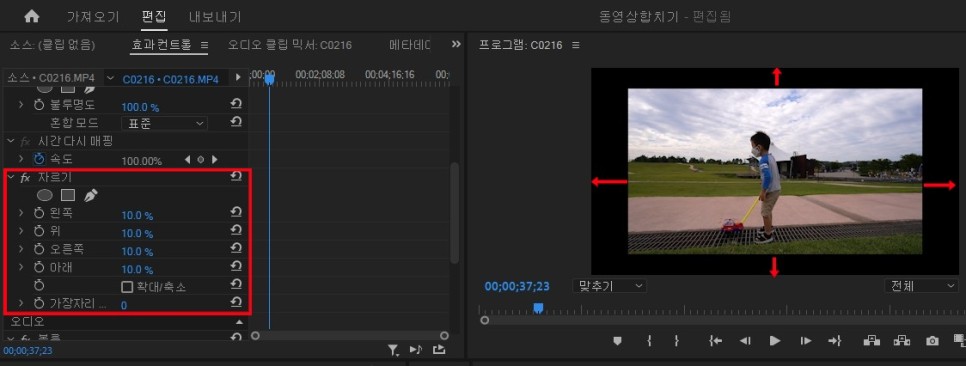The height and width of the screenshot is (366, 966).
Task: Click the effect controls timeline playhead
Action: pos(269,79)
